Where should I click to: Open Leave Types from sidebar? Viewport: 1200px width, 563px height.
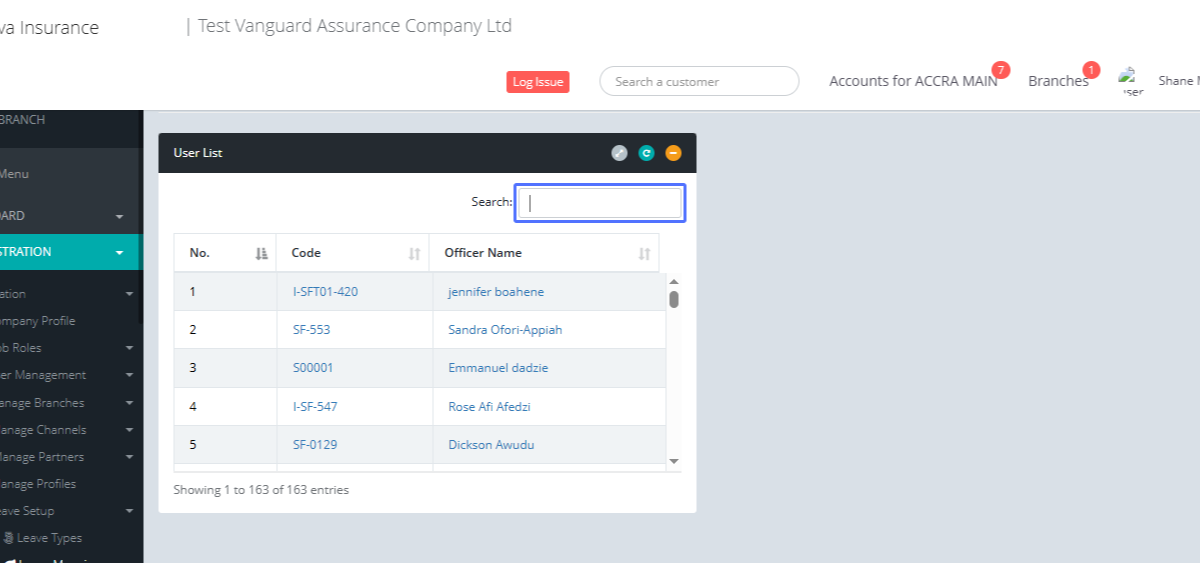click(49, 538)
